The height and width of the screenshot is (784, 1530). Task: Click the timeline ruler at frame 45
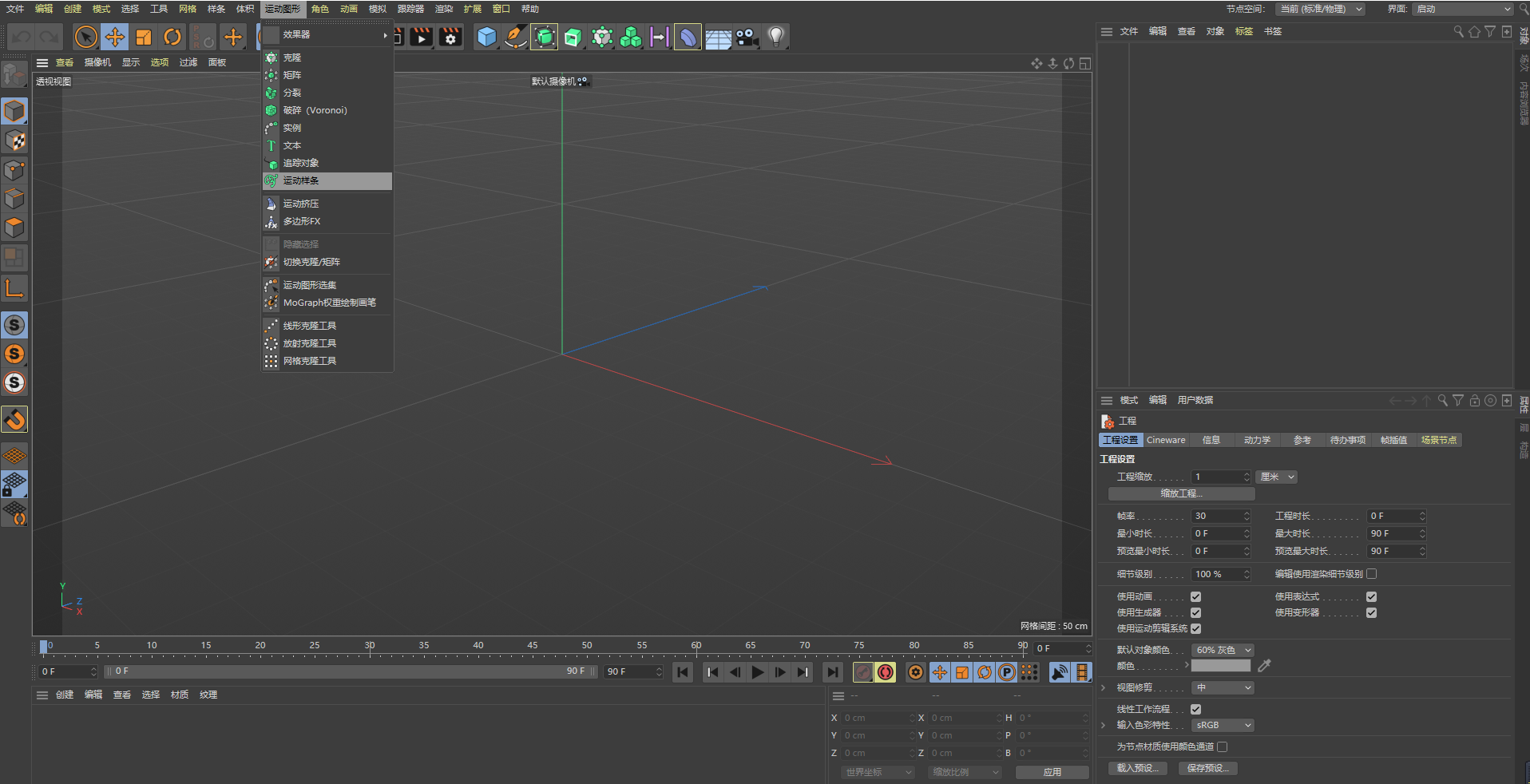coord(533,646)
